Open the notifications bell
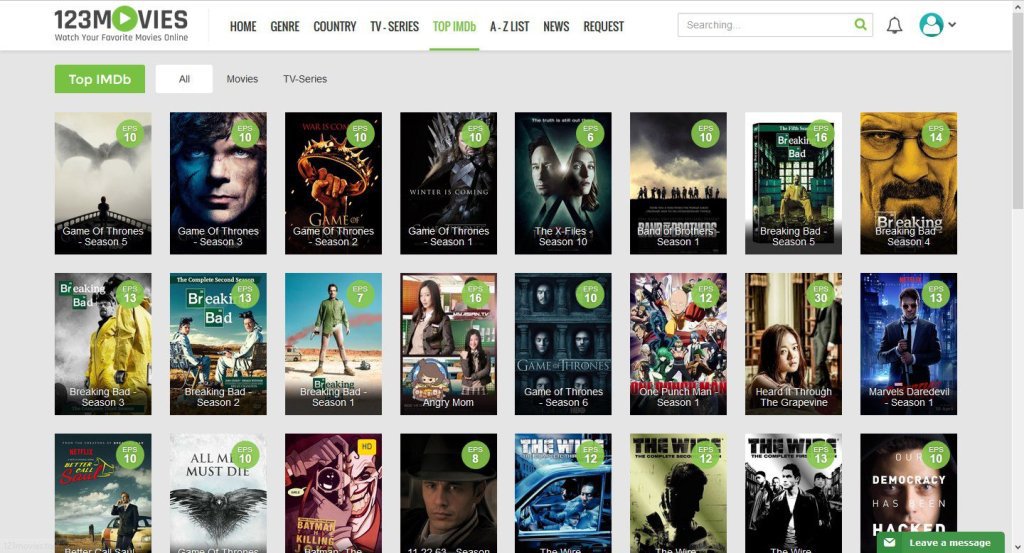Image resolution: width=1024 pixels, height=553 pixels. 894,26
